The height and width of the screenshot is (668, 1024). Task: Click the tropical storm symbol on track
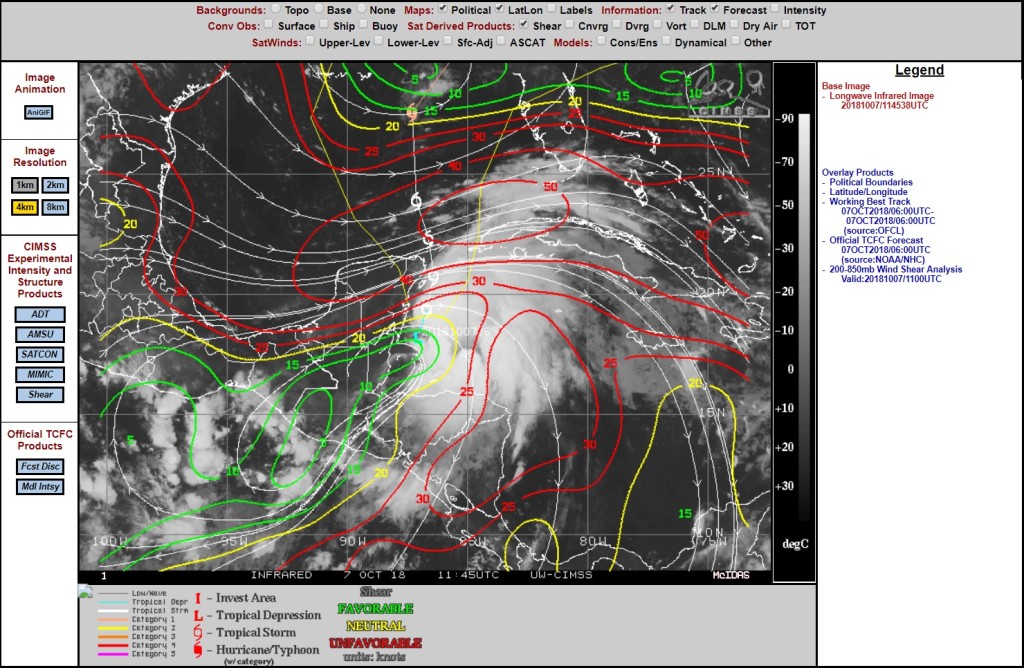pos(415,201)
